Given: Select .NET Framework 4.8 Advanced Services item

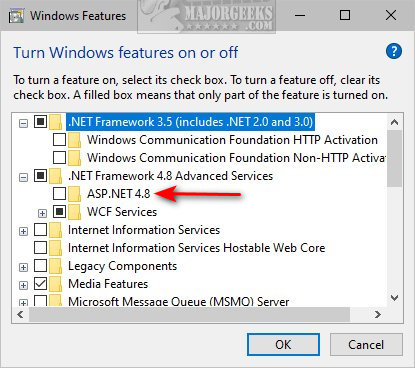Looking at the screenshot, I should (x=170, y=176).
